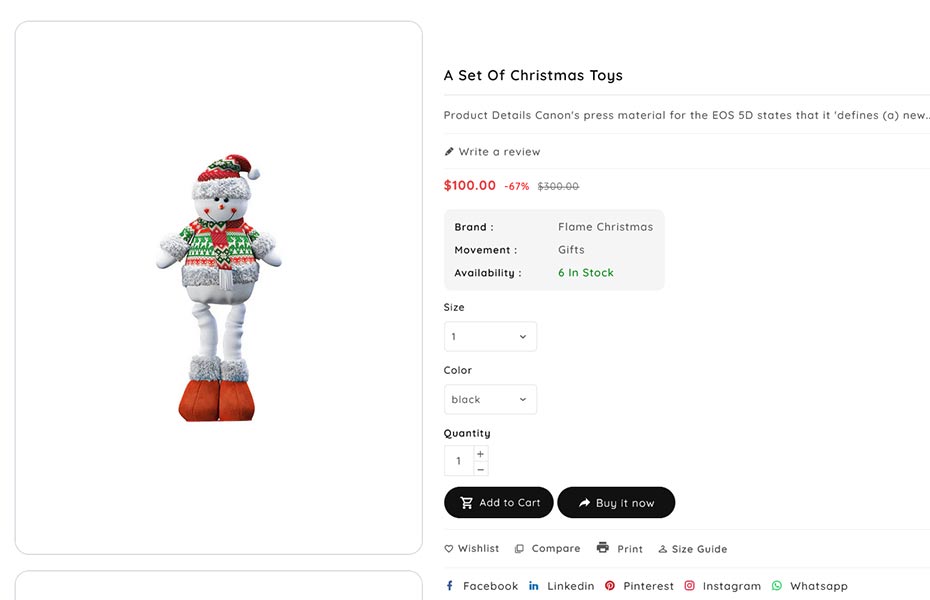Share via the Instagram icon
930x600 pixels.
690,586
